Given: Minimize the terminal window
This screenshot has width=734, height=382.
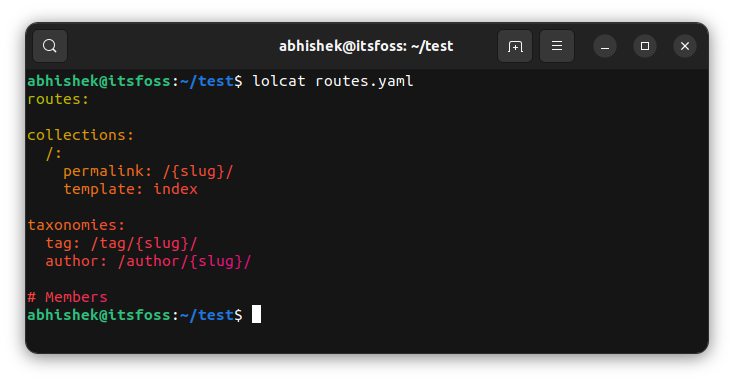Looking at the screenshot, I should point(605,46).
